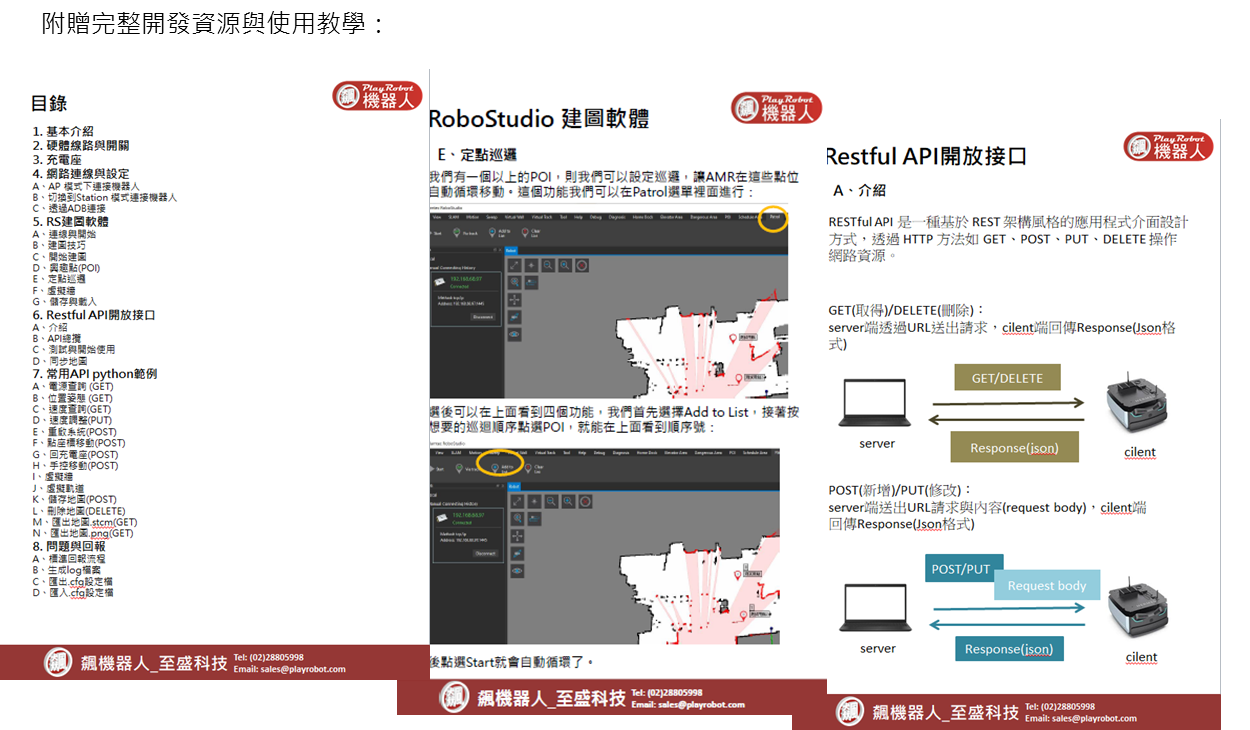Click the Disconnect button in upper RoboStudio panel
Screen dimensions: 1250x730
pos(483,317)
